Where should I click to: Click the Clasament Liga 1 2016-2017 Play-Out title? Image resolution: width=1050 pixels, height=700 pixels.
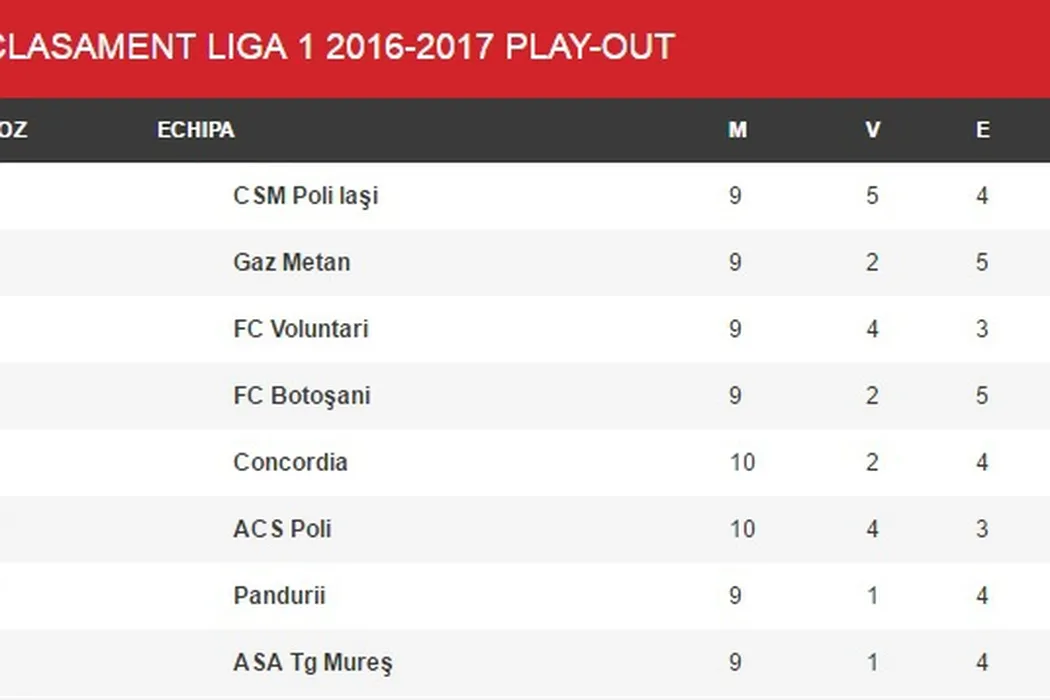pyautogui.click(x=337, y=47)
